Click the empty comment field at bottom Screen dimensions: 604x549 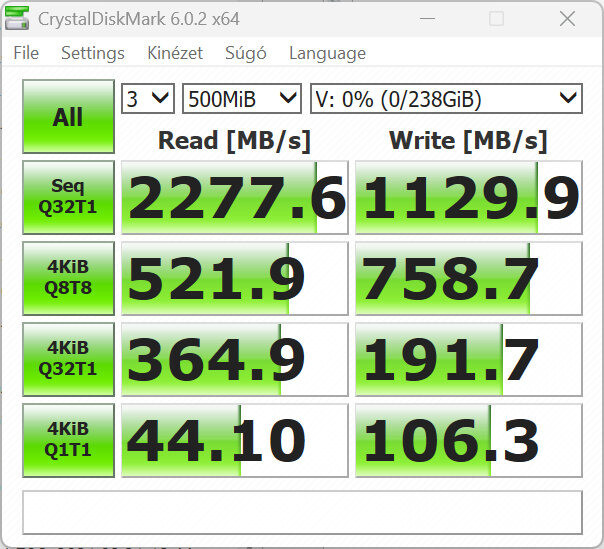pyautogui.click(x=302, y=512)
